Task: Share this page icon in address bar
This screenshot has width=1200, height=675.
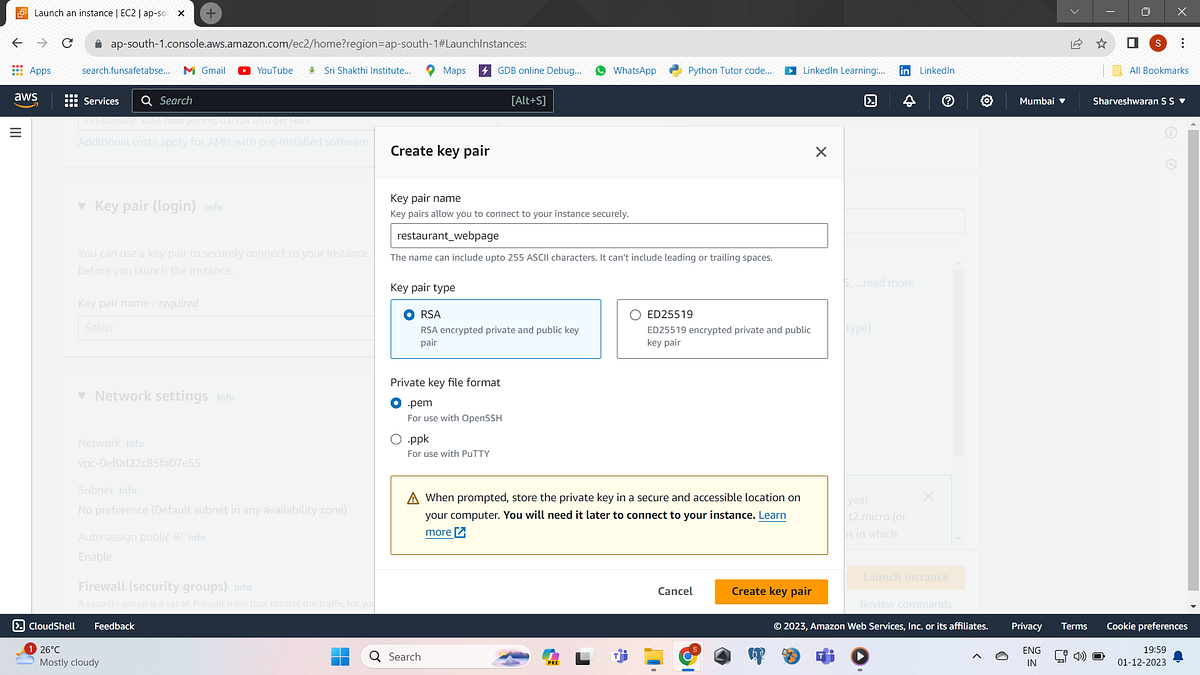Action: [x=1076, y=44]
